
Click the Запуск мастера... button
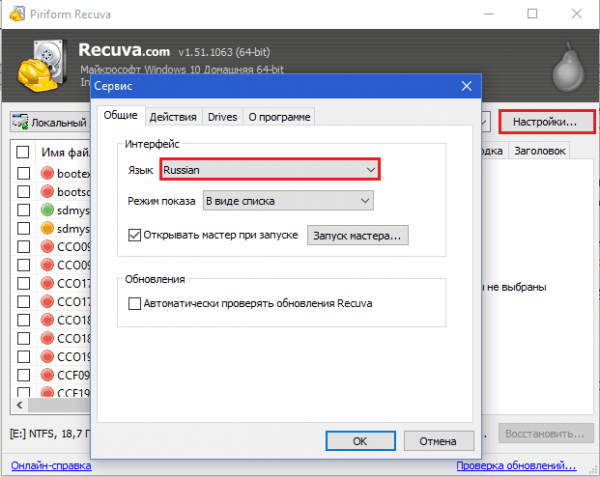coord(357,235)
